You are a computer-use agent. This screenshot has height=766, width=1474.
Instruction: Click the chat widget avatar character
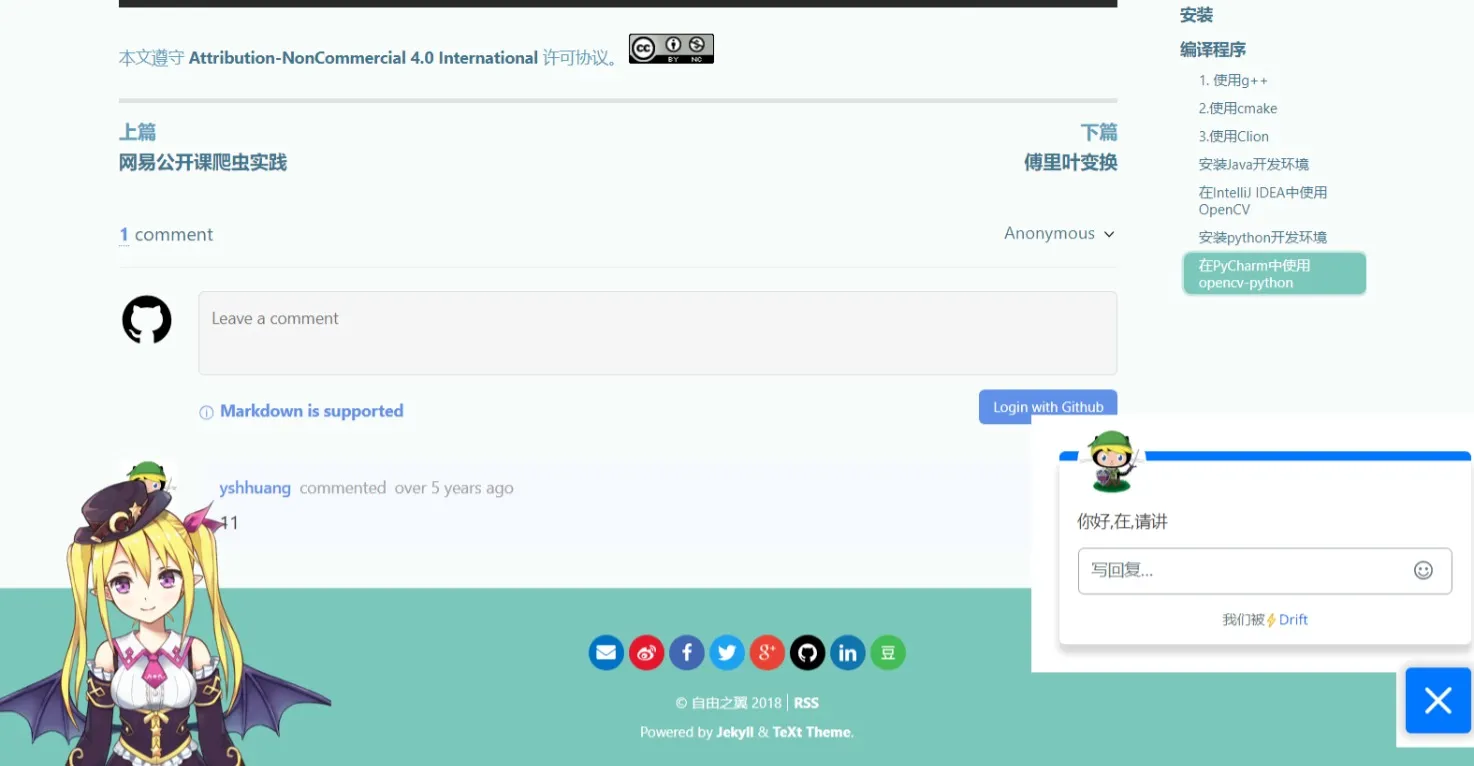(x=1112, y=461)
